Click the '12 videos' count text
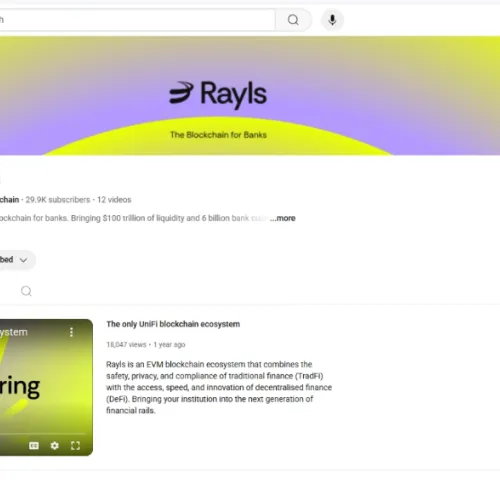Viewport: 500px width, 500px height. (114, 200)
